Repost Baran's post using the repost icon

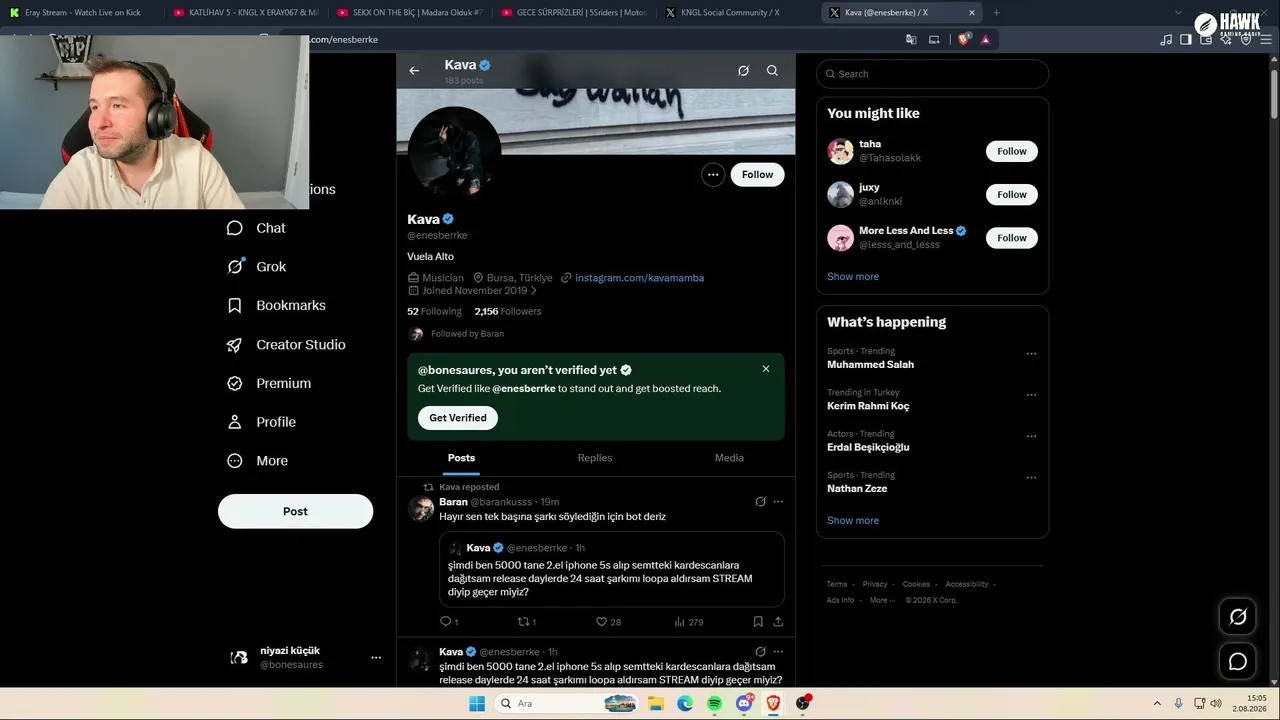522,622
